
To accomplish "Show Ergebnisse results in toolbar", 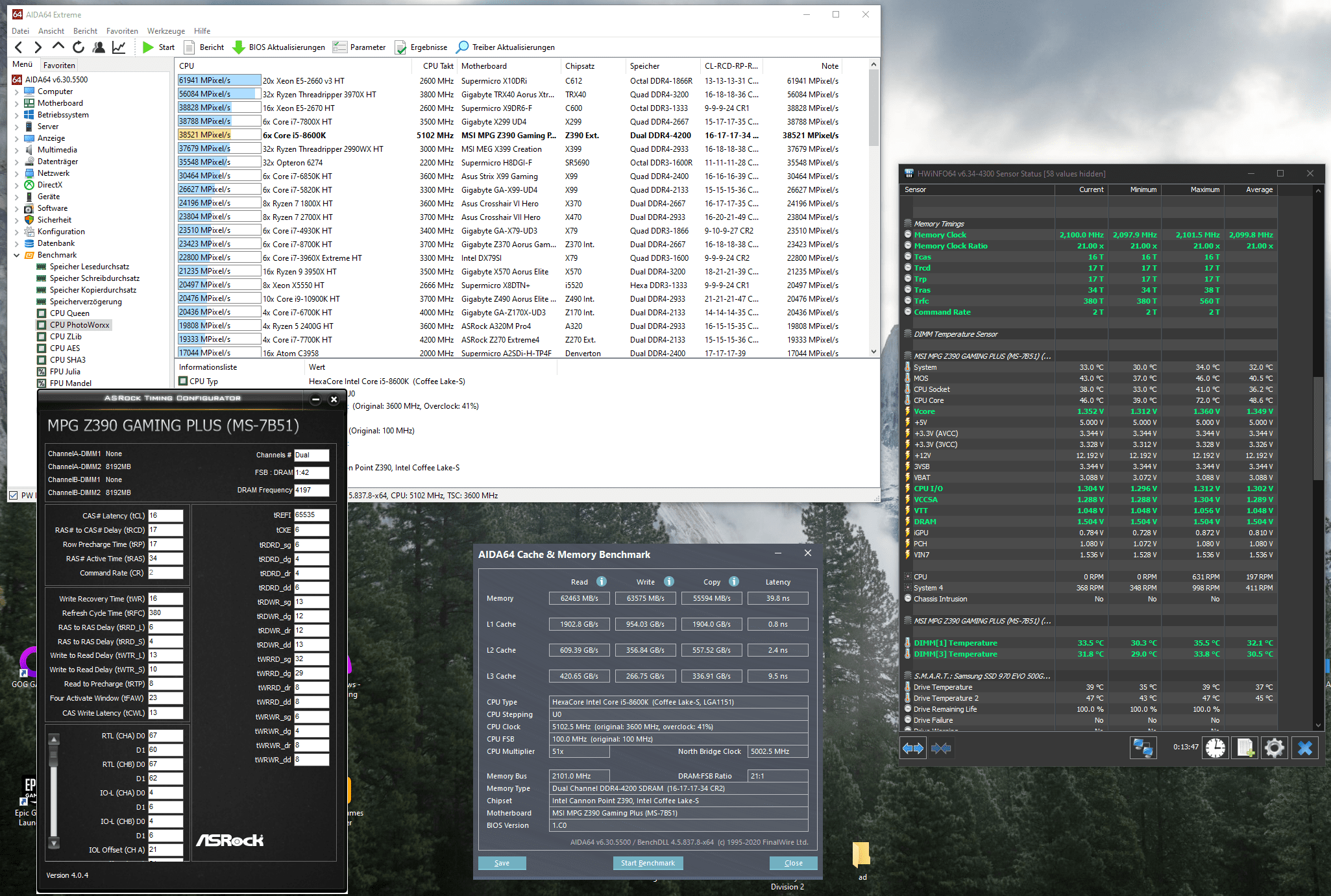I will pyautogui.click(x=421, y=47).
